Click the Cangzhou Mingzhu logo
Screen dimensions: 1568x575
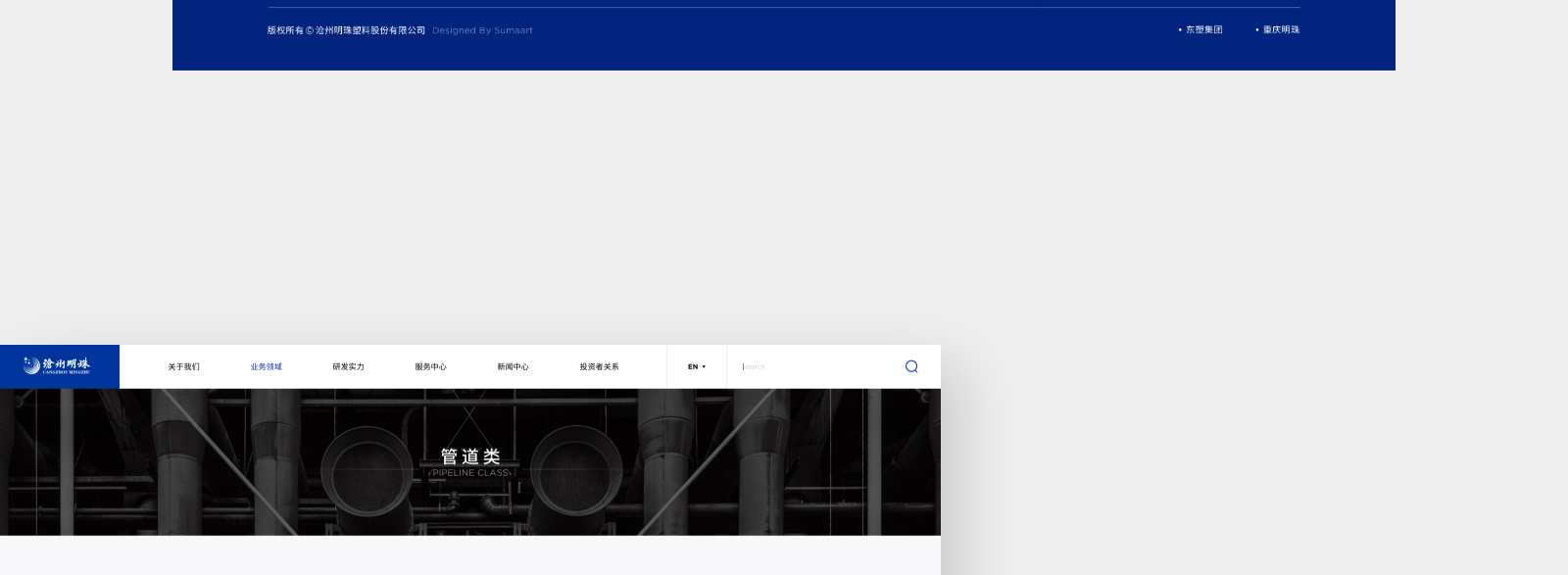(x=58, y=366)
